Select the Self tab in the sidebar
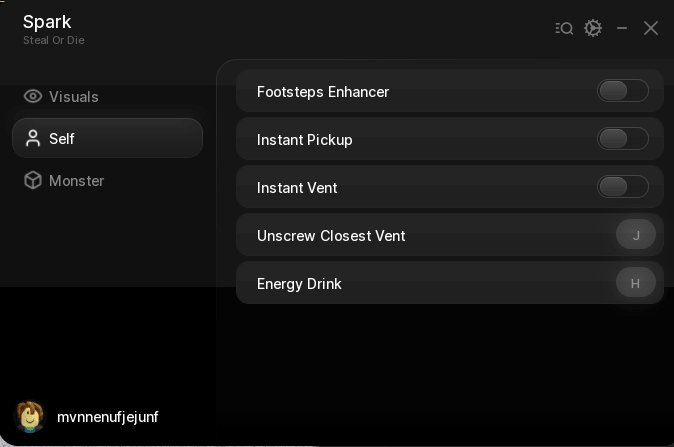This screenshot has height=447, width=674. [107, 138]
